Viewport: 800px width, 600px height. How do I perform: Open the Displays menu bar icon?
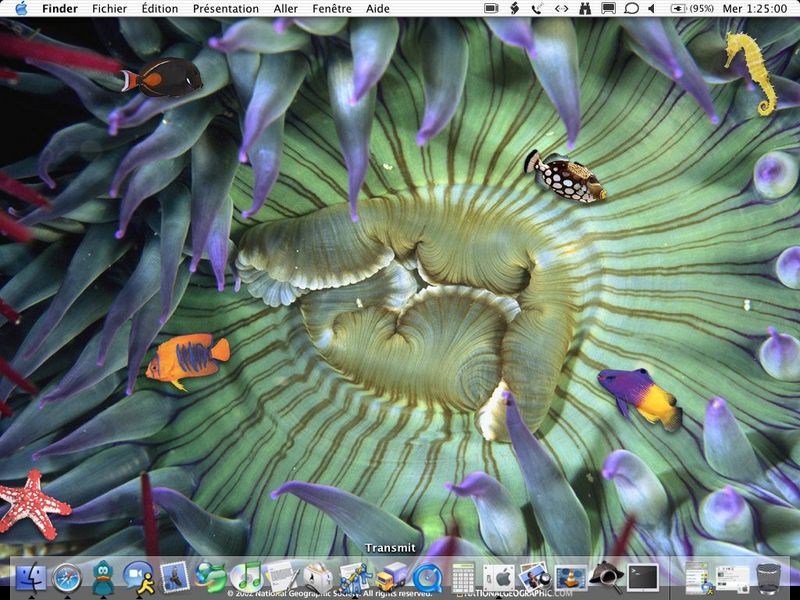point(608,8)
